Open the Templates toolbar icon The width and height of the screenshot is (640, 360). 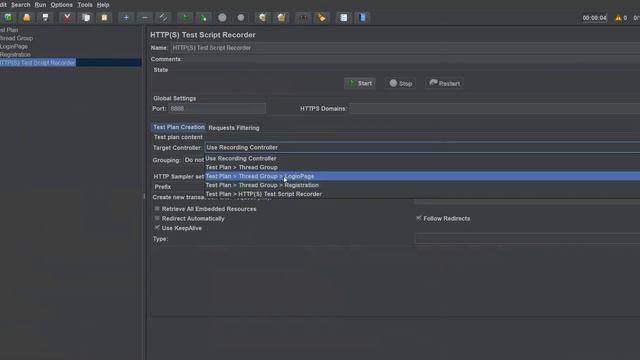coord(8,18)
